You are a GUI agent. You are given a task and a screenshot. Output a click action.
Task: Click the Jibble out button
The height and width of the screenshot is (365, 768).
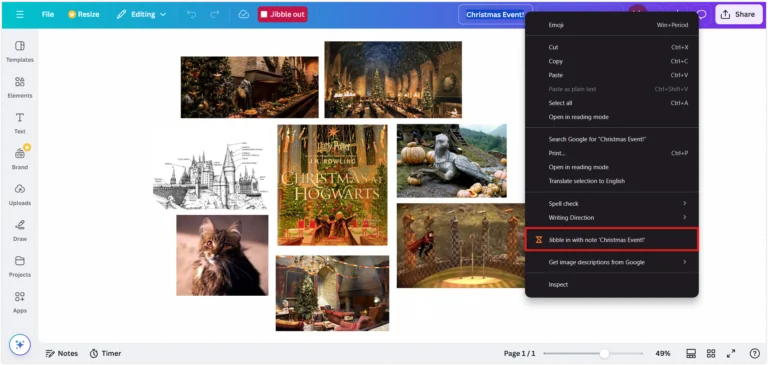tap(283, 14)
